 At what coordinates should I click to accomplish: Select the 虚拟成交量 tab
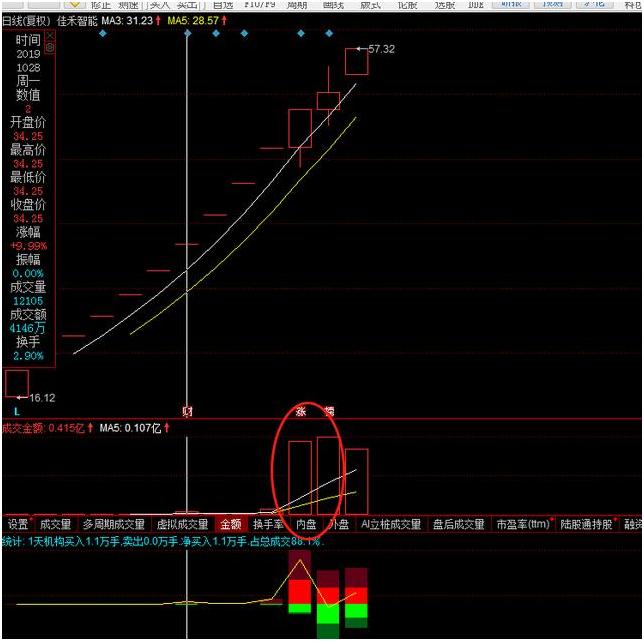pyautogui.click(x=182, y=524)
